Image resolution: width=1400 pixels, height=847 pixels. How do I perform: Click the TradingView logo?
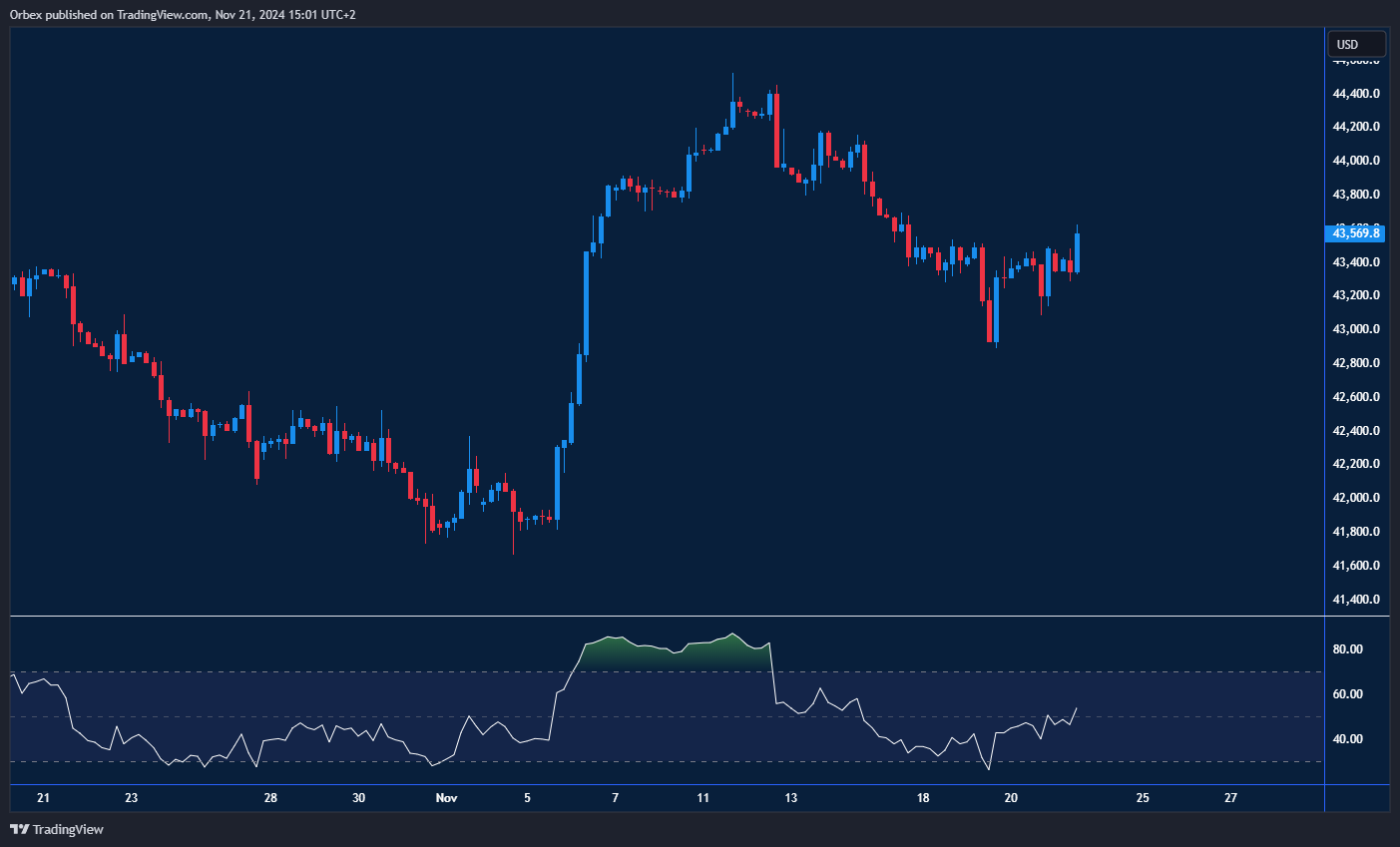[x=57, y=829]
